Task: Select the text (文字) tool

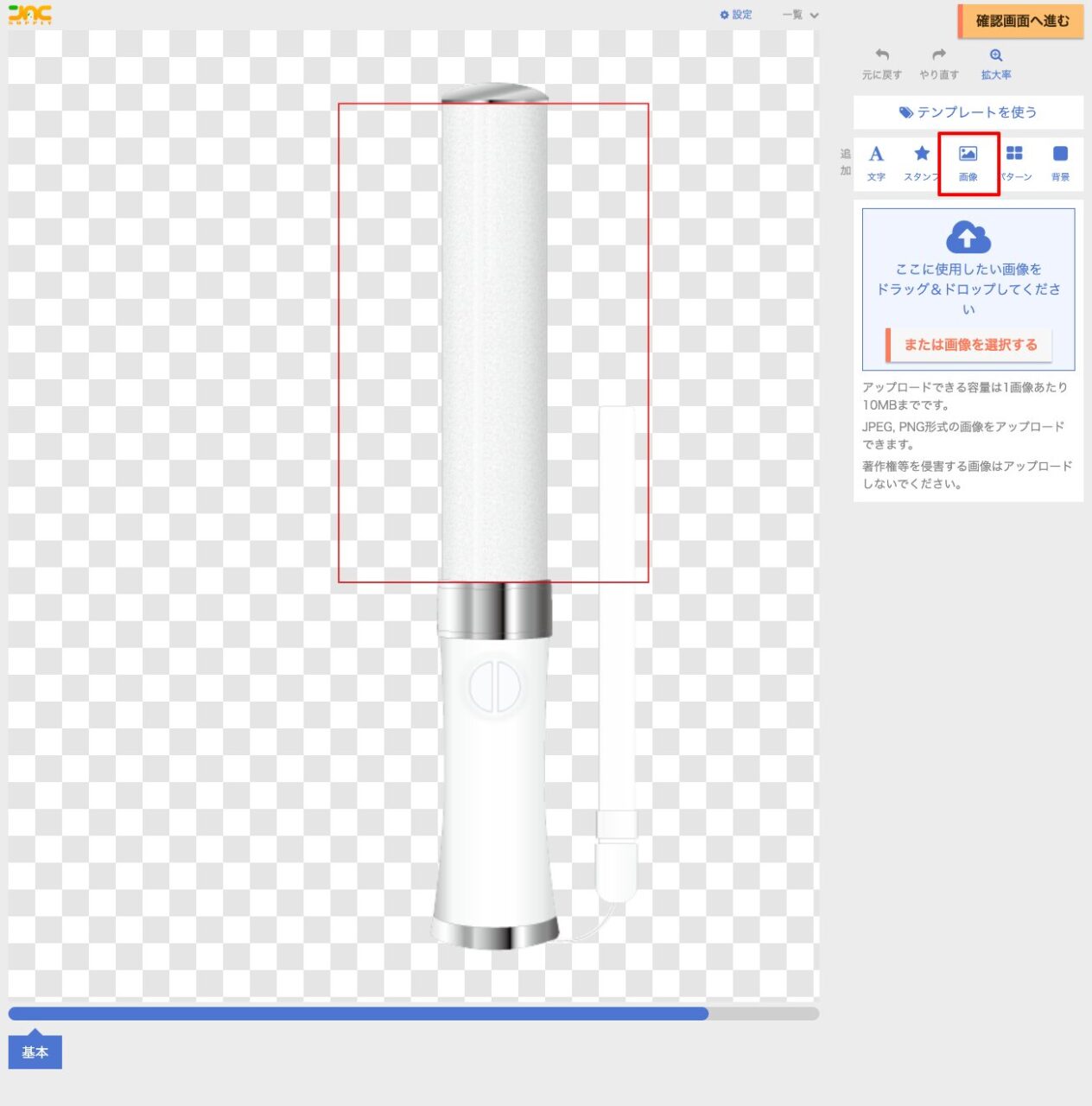Action: click(x=876, y=155)
